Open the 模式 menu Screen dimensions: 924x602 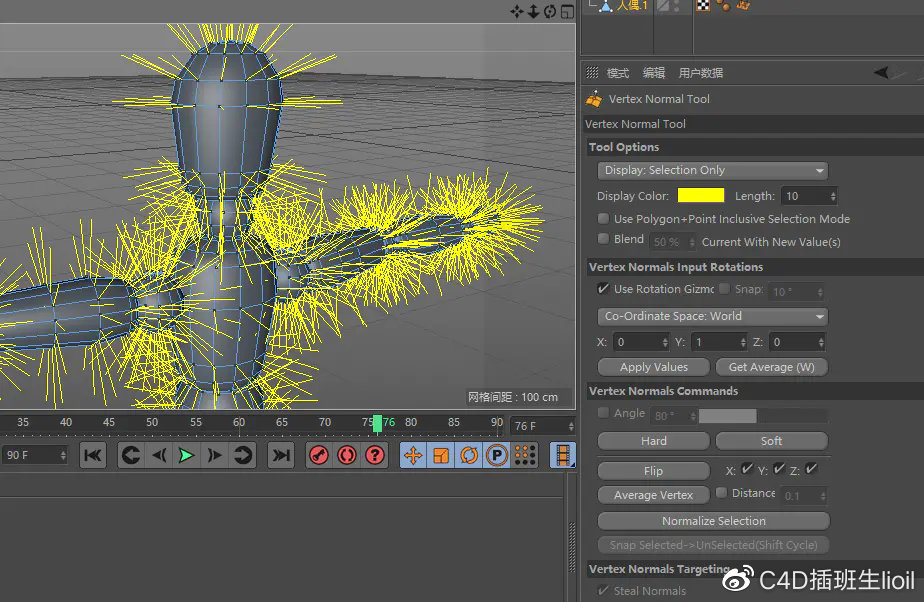(615, 72)
